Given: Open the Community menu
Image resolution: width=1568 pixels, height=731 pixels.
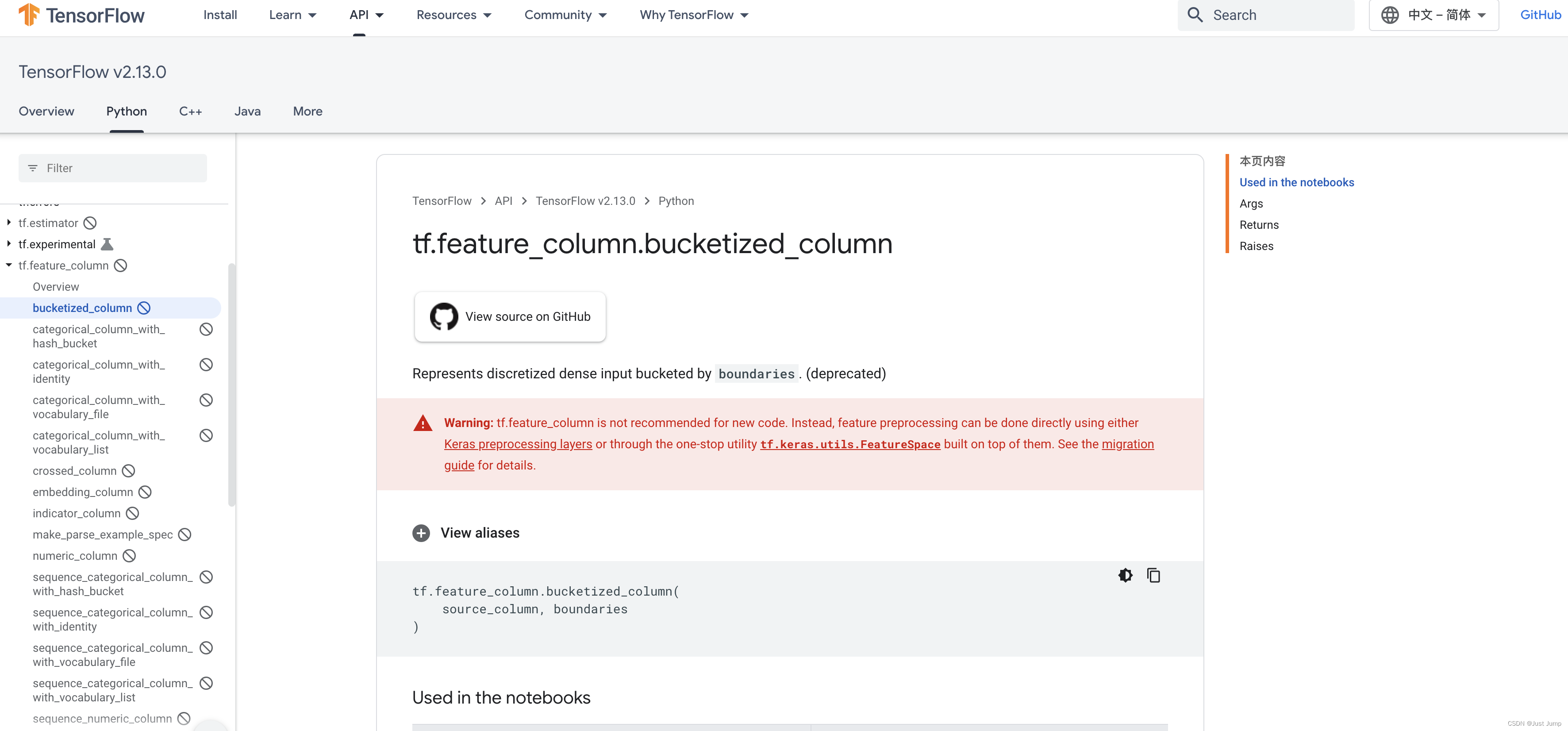Looking at the screenshot, I should pos(565,15).
